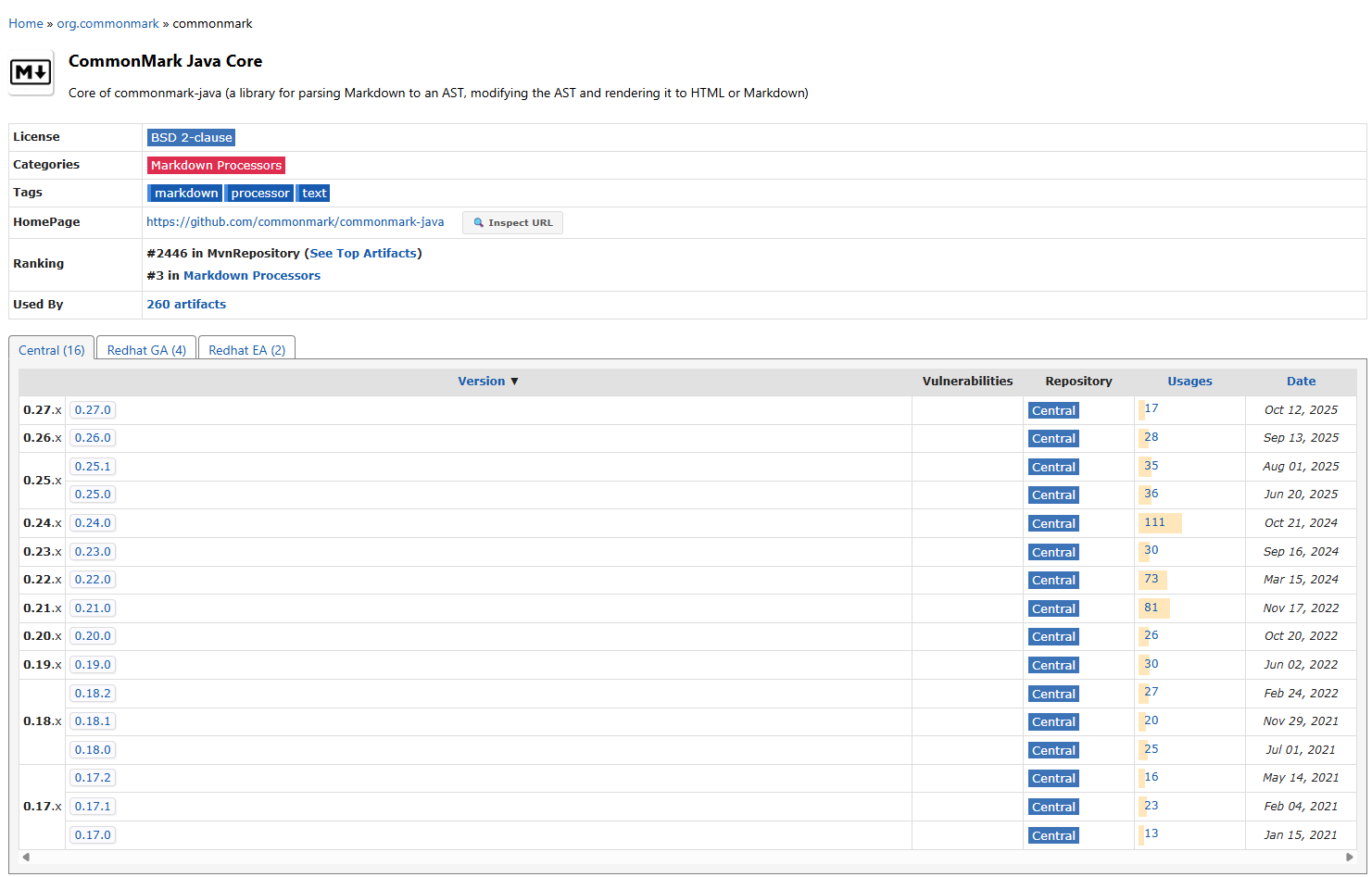Open usages count 73 for 0.22.0
1372x877 pixels.
tap(1152, 579)
